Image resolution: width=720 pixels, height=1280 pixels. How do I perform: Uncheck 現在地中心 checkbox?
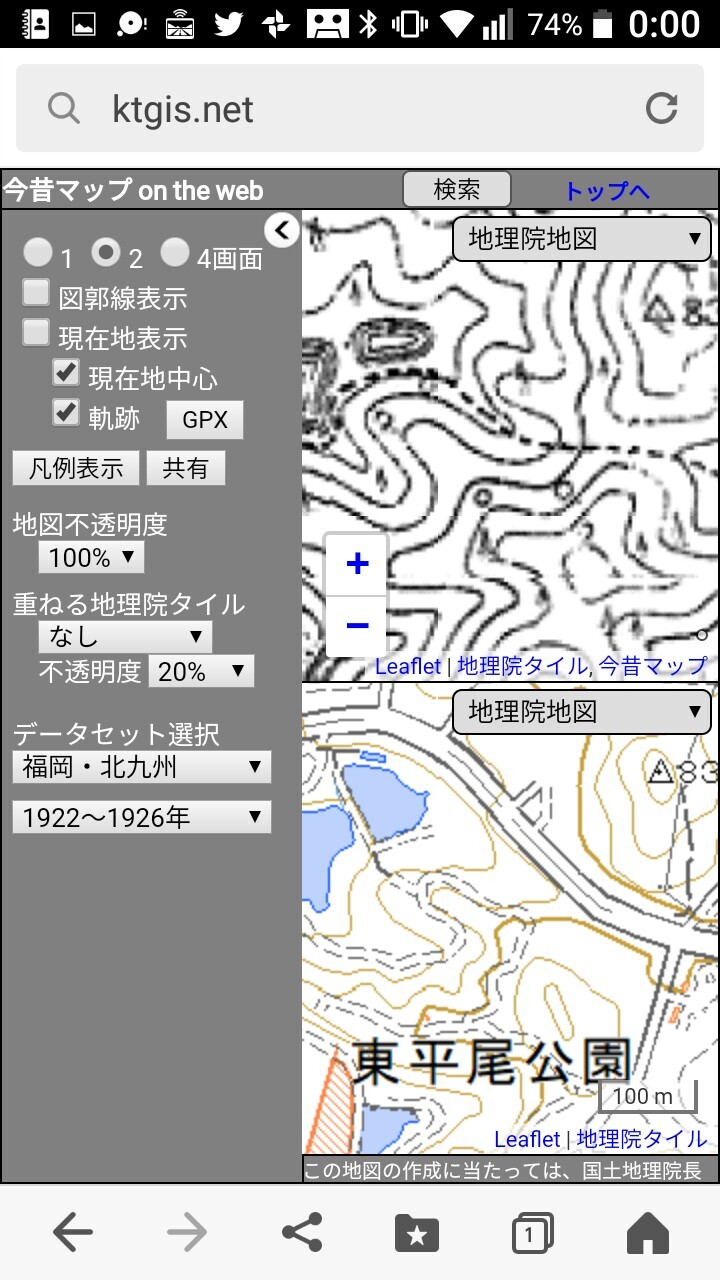click(66, 373)
